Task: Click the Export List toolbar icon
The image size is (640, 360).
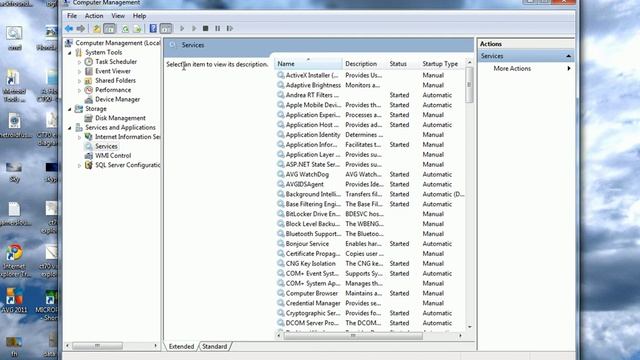Action: (138, 29)
